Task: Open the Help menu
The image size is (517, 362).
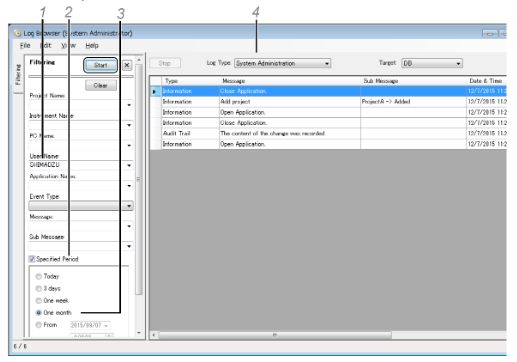Action: 92,46
